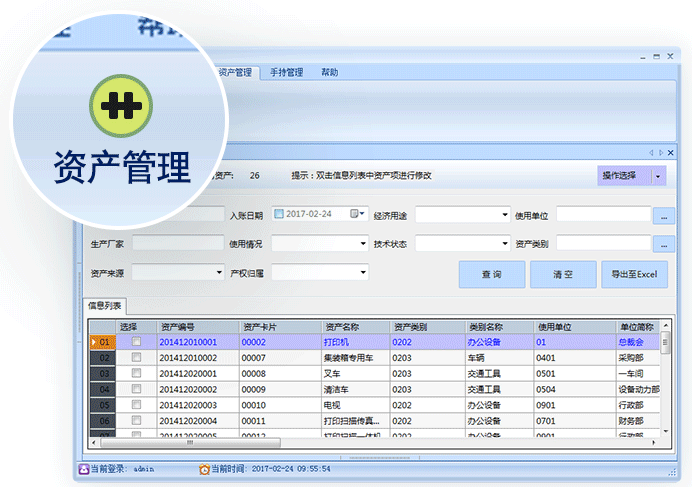Image resolution: width=692 pixels, height=487 pixels.
Task: Open the calendar picker in 入账日期 field
Action: (x=354, y=214)
